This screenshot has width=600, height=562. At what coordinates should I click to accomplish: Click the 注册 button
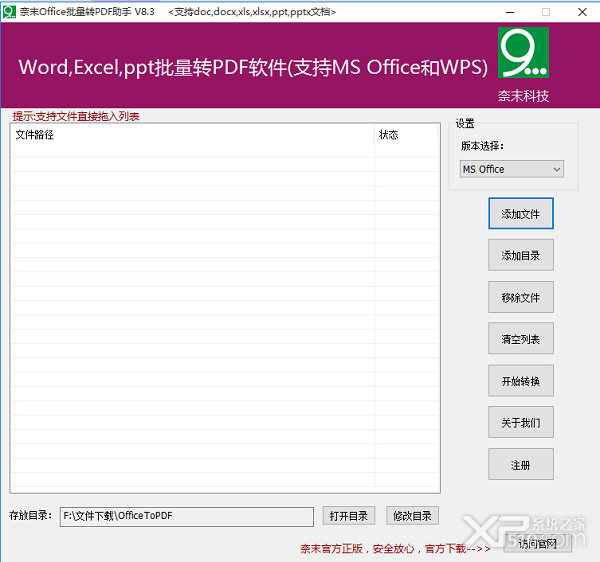pos(520,464)
